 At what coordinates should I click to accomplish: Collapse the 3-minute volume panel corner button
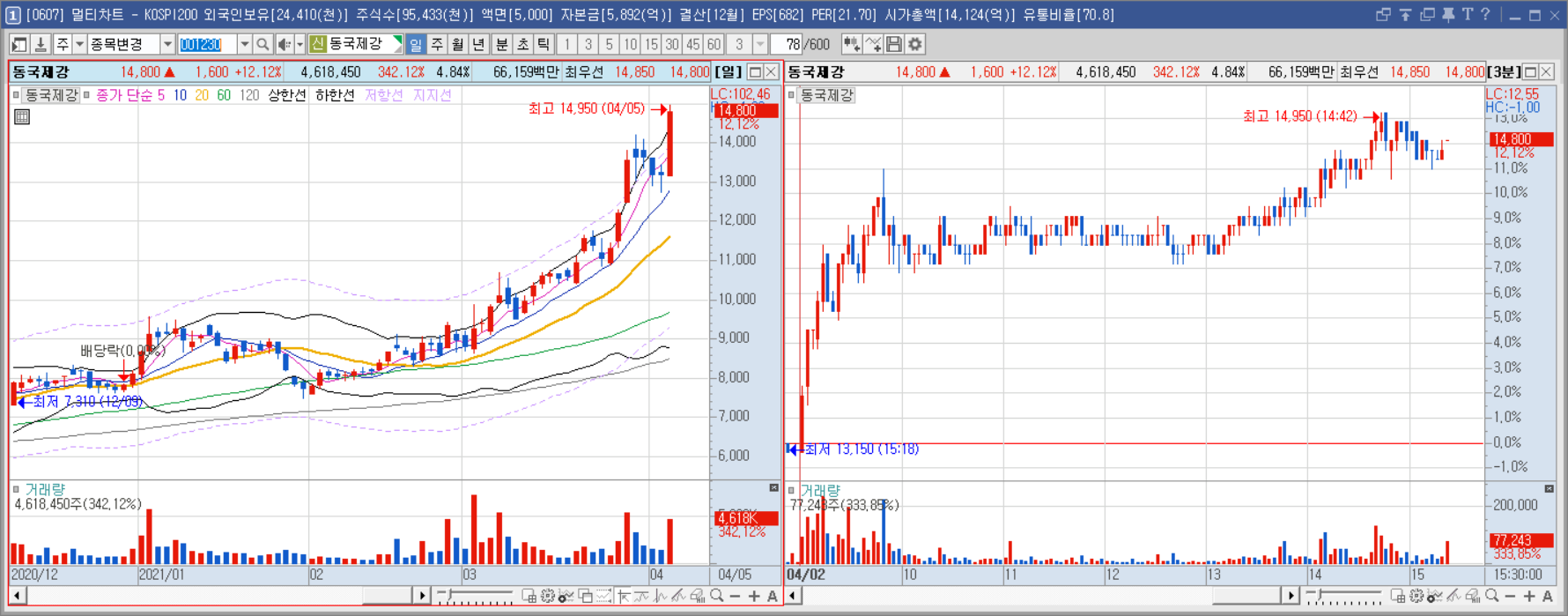pos(1549,488)
